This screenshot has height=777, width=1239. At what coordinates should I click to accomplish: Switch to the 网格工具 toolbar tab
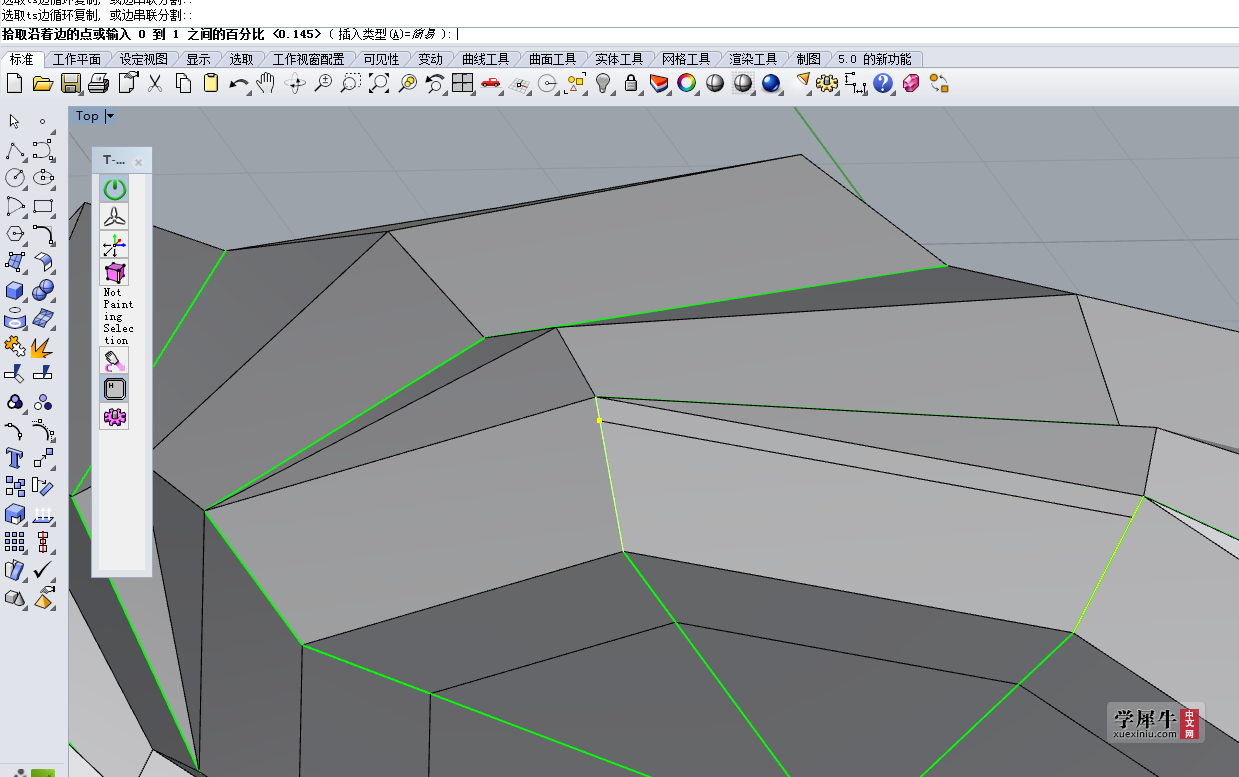[x=686, y=60]
